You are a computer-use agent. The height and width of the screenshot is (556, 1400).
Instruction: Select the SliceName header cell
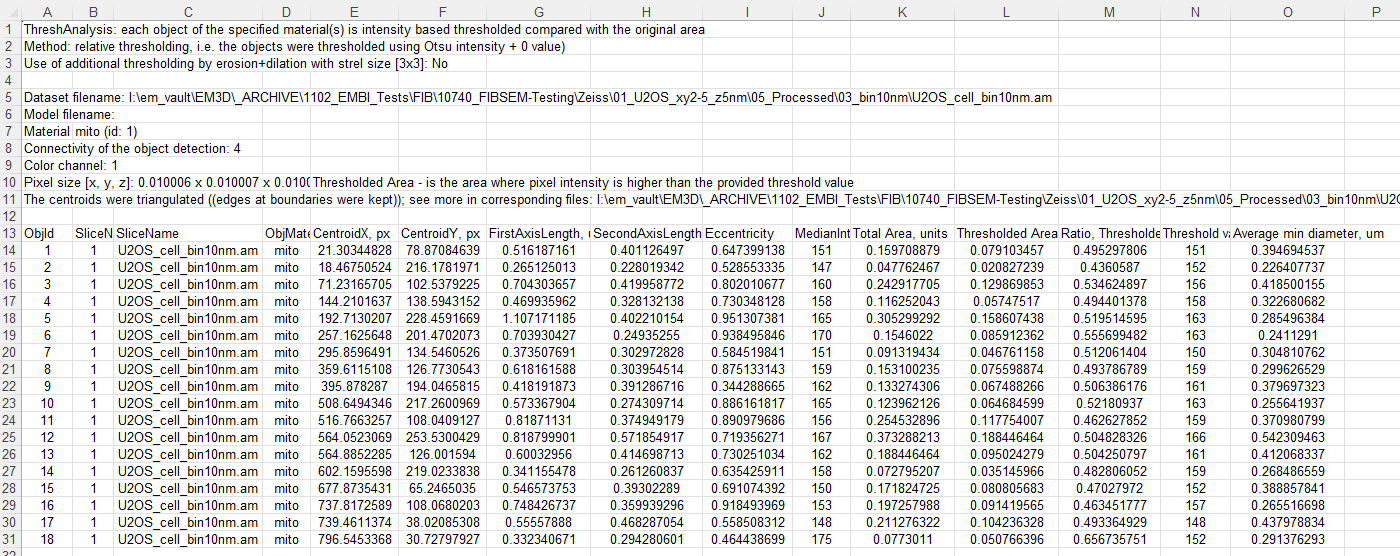[x=188, y=233]
